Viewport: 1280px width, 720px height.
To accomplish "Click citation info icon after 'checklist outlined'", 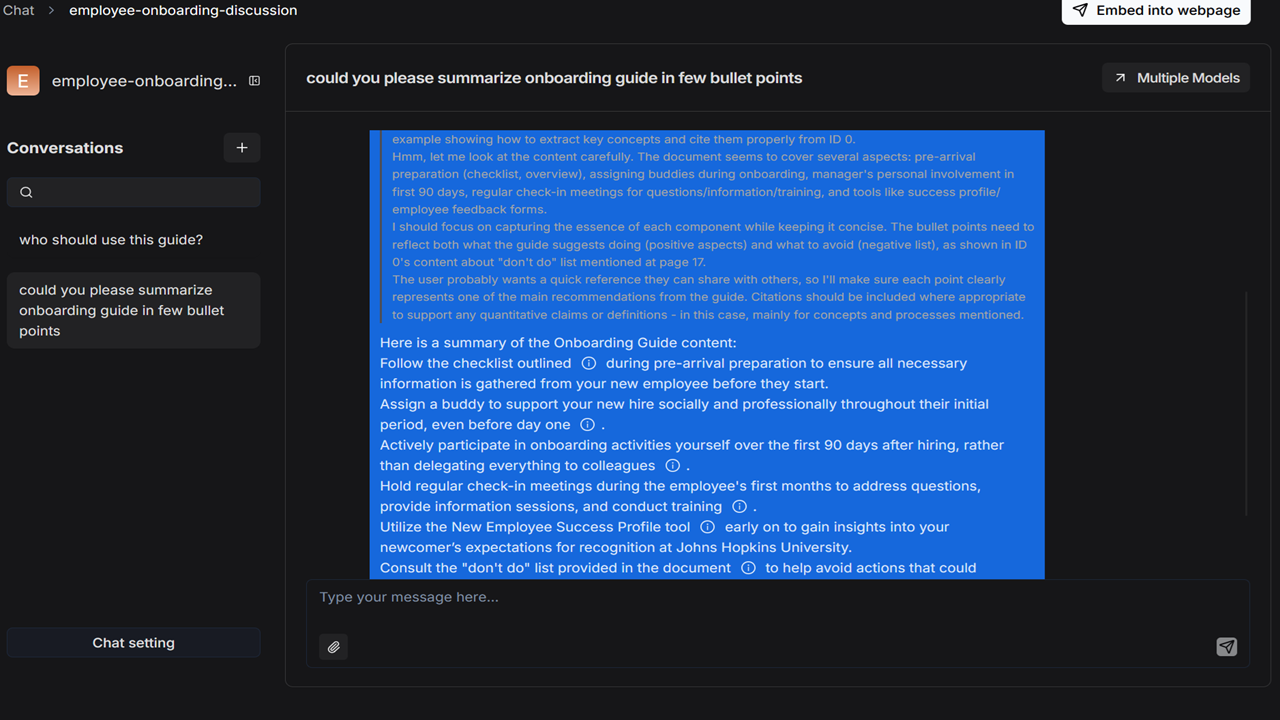I will 589,363.
